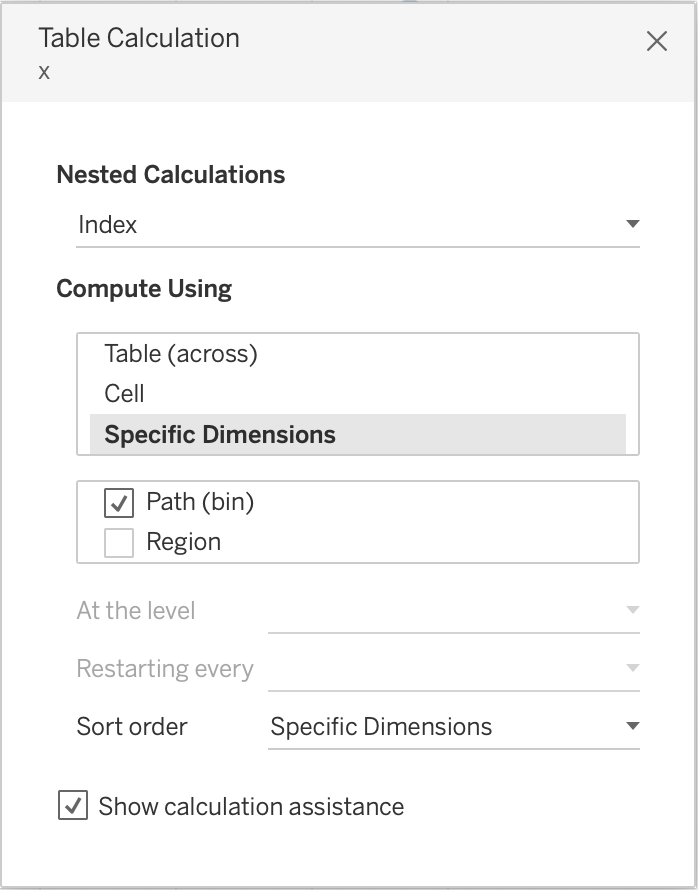Open the Restarting every dropdown field
Screen dimensions: 698x890
click(x=452, y=669)
